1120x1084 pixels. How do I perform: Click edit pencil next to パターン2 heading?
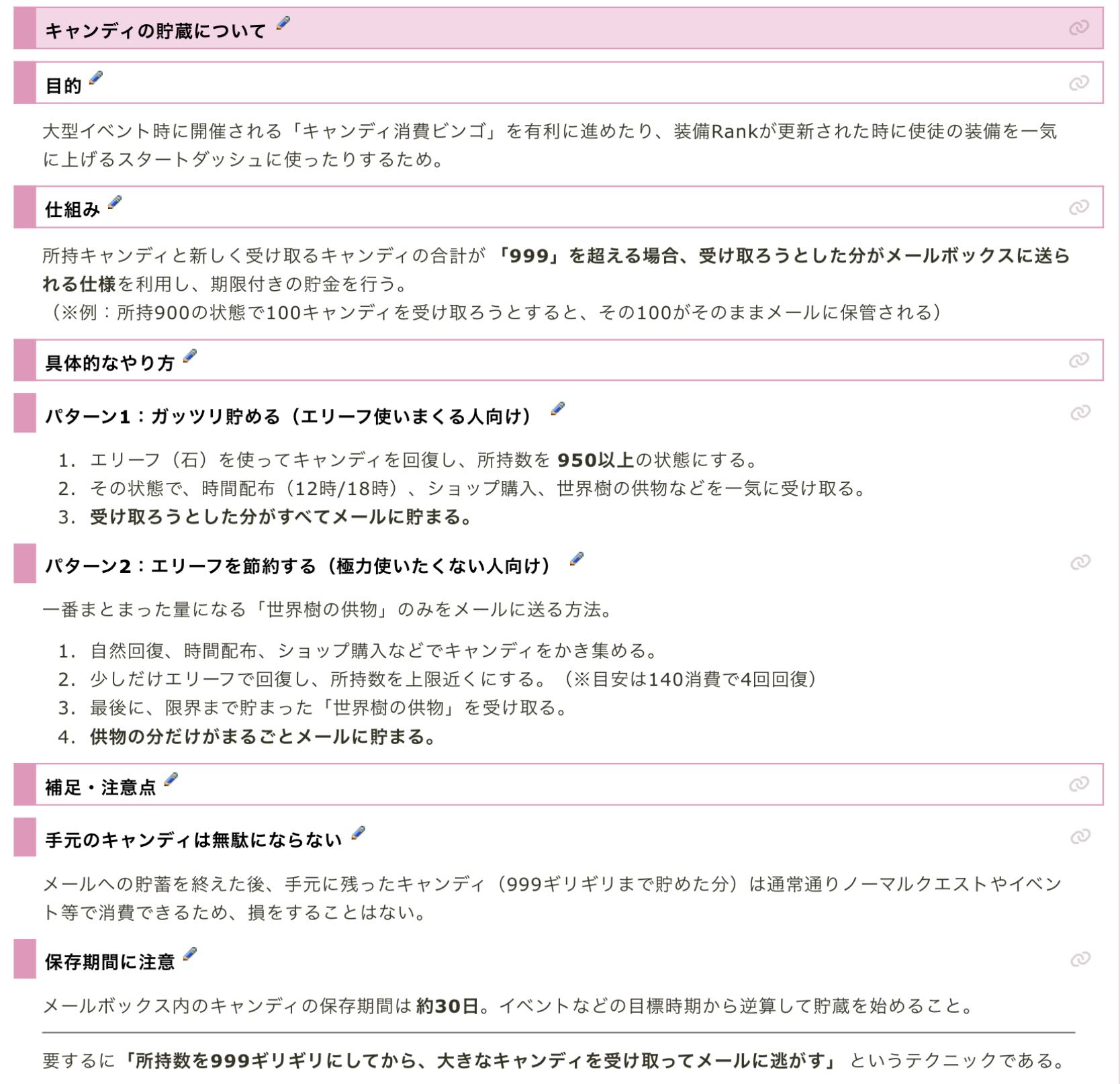[576, 559]
